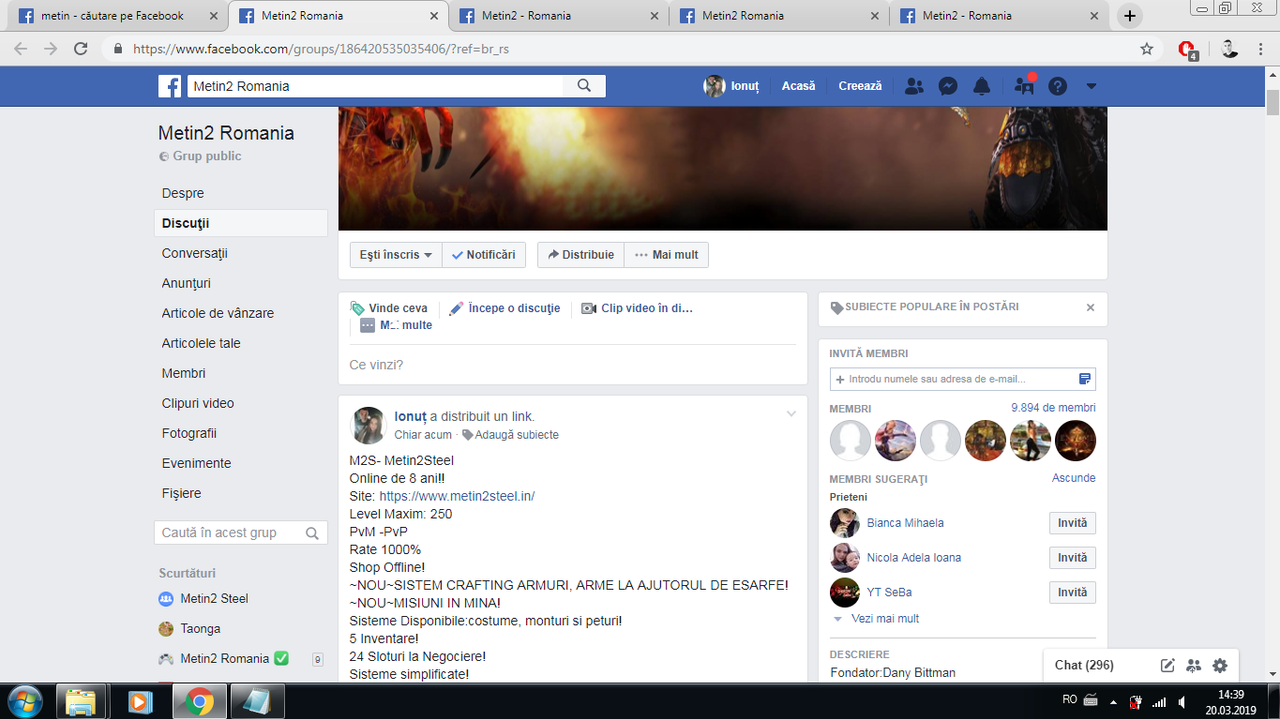Open the Despre section
The width and height of the screenshot is (1280, 719).
[x=183, y=193]
